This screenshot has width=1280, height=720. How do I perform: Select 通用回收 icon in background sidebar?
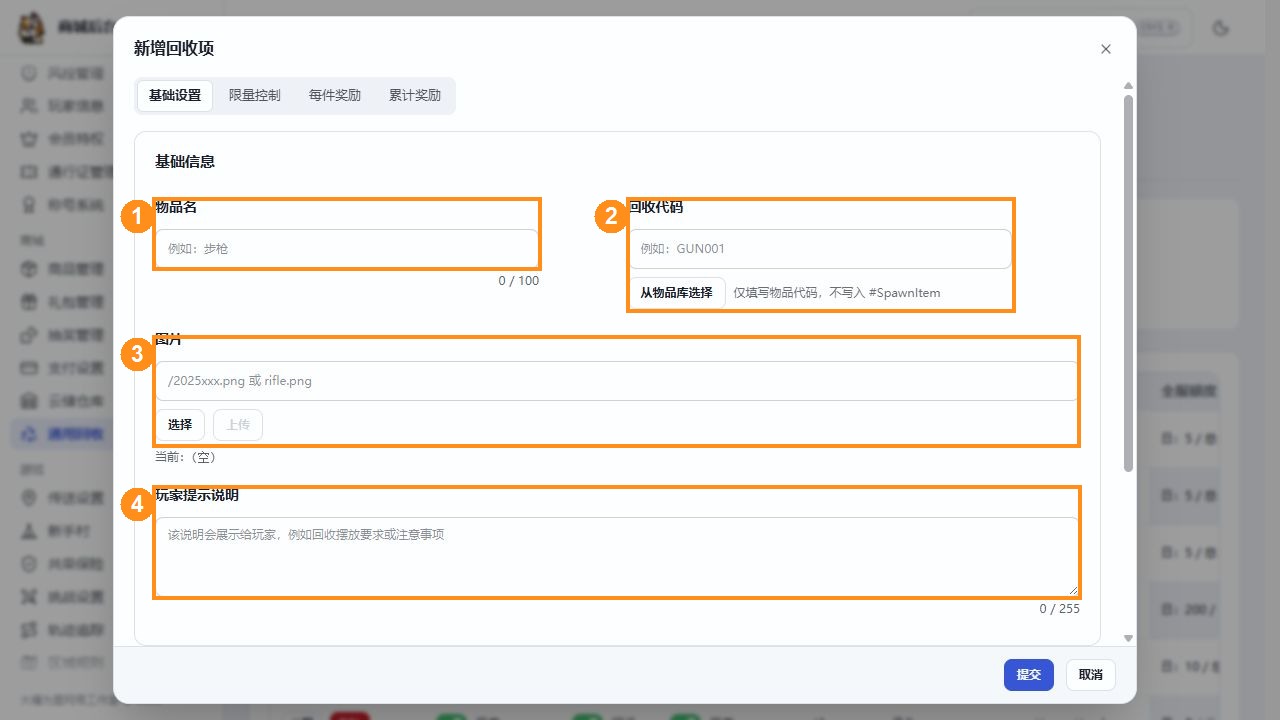(29, 433)
